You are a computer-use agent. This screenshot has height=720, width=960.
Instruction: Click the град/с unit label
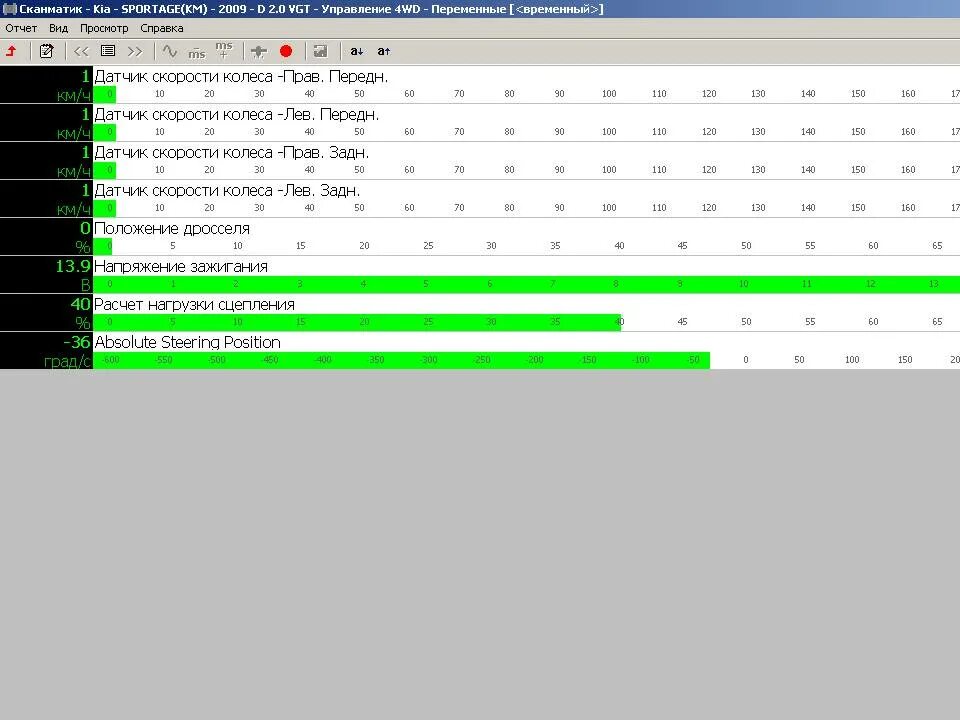point(67,361)
